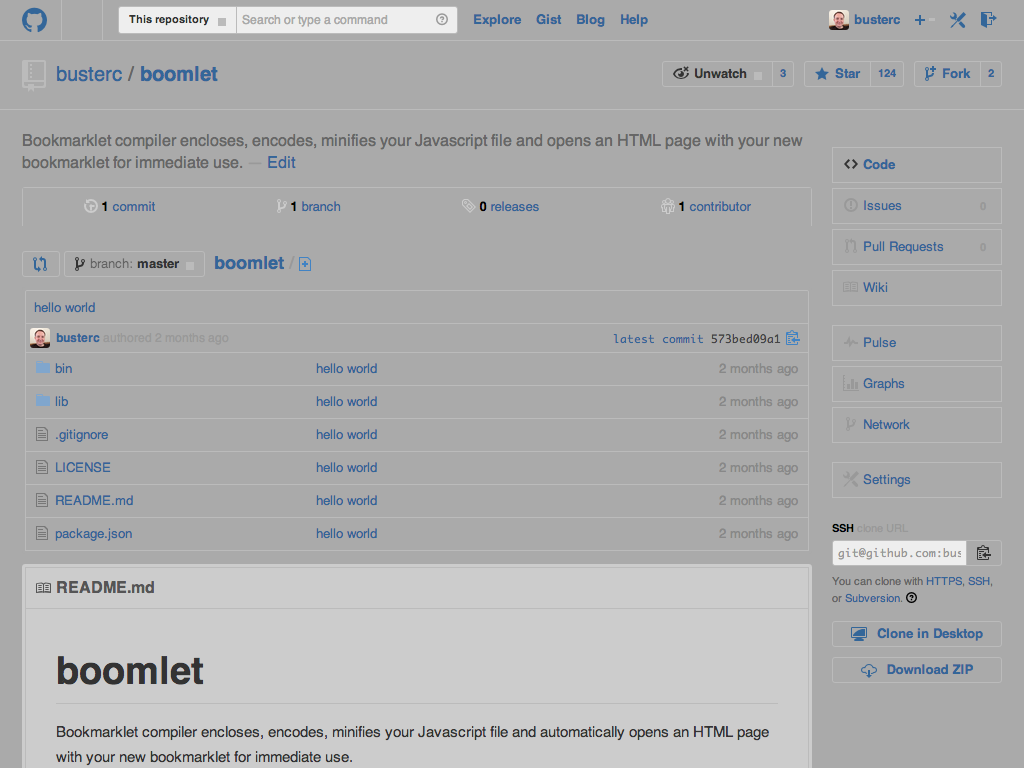Image resolution: width=1024 pixels, height=768 pixels.
Task: Click the LICENSE file icon
Action: pos(42,467)
